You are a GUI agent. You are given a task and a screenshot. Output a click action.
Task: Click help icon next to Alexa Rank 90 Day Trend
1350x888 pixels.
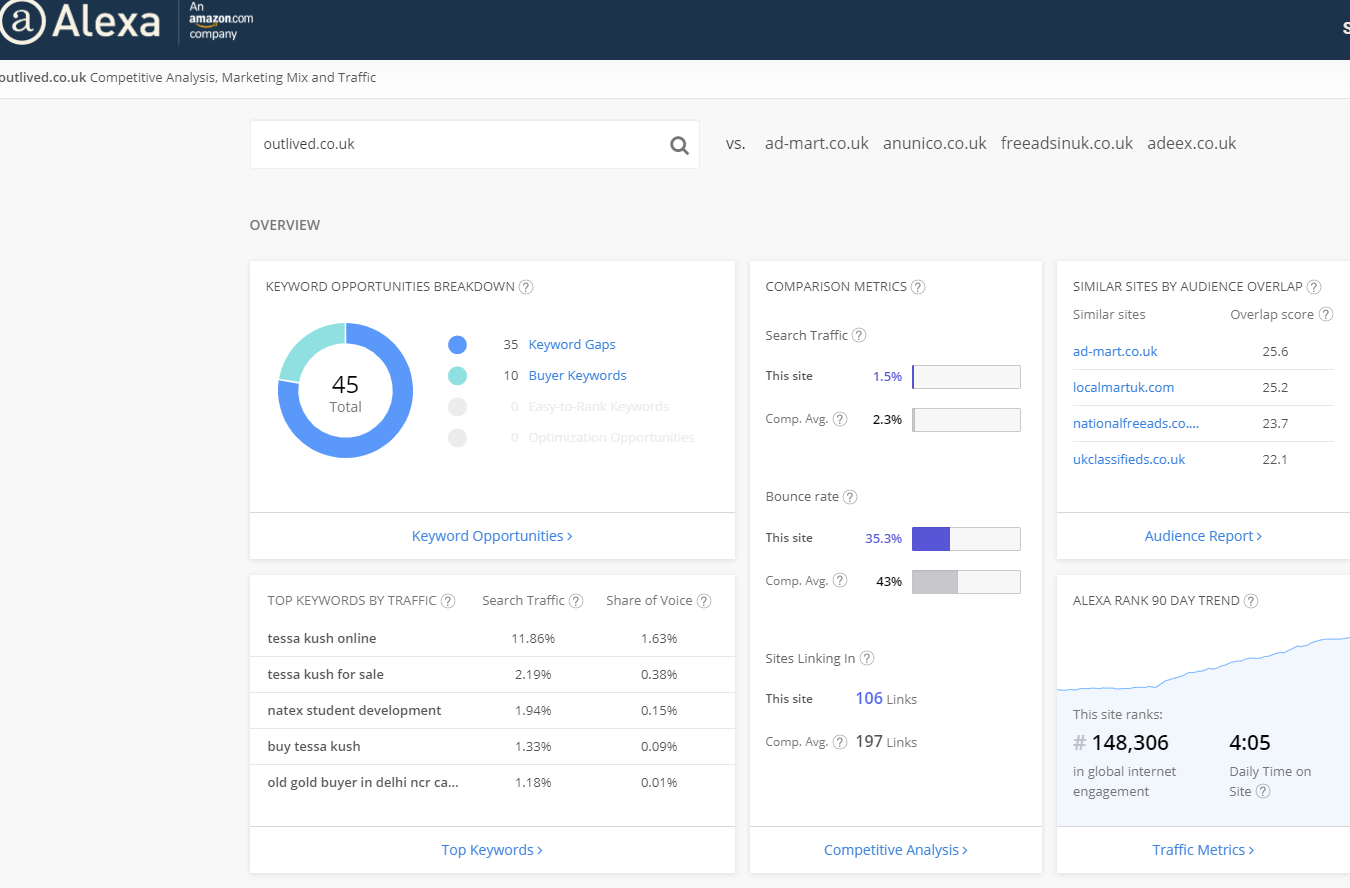[x=1251, y=601]
